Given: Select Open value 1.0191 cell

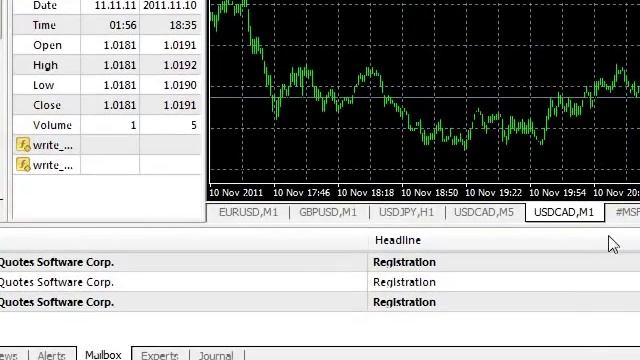Looking at the screenshot, I should 170,45.
